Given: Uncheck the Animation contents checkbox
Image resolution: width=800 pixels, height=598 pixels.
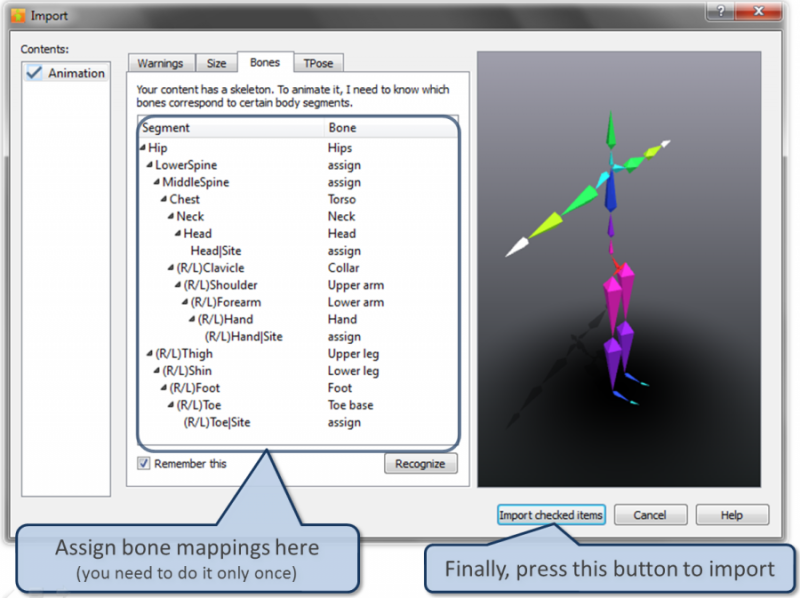Looking at the screenshot, I should (x=34, y=73).
